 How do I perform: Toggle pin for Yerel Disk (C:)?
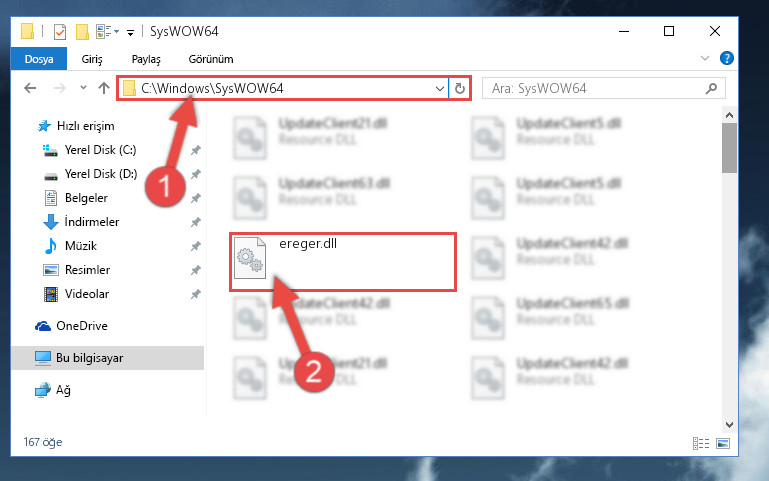pyautogui.click(x=195, y=150)
